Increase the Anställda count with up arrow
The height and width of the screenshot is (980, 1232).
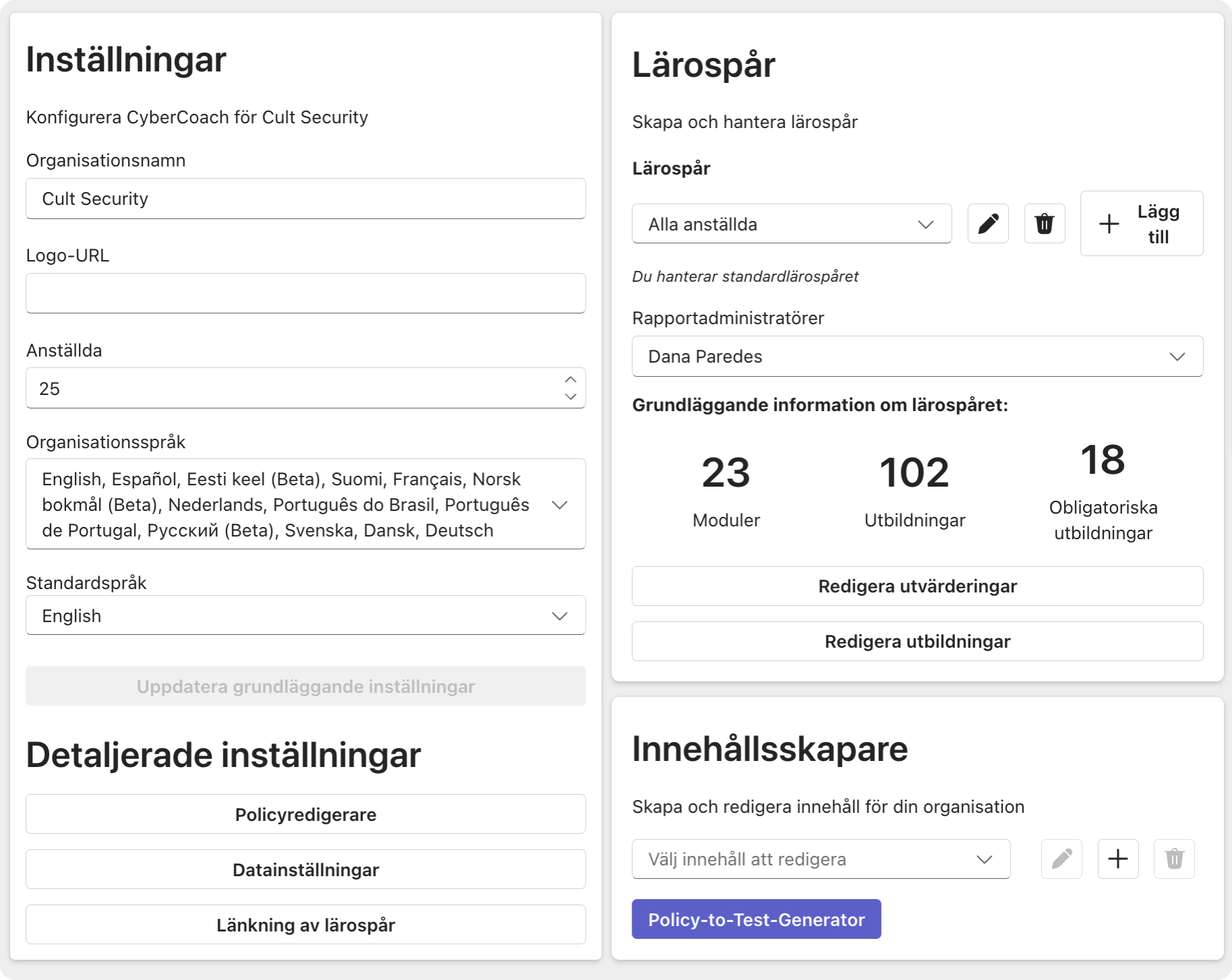570,379
